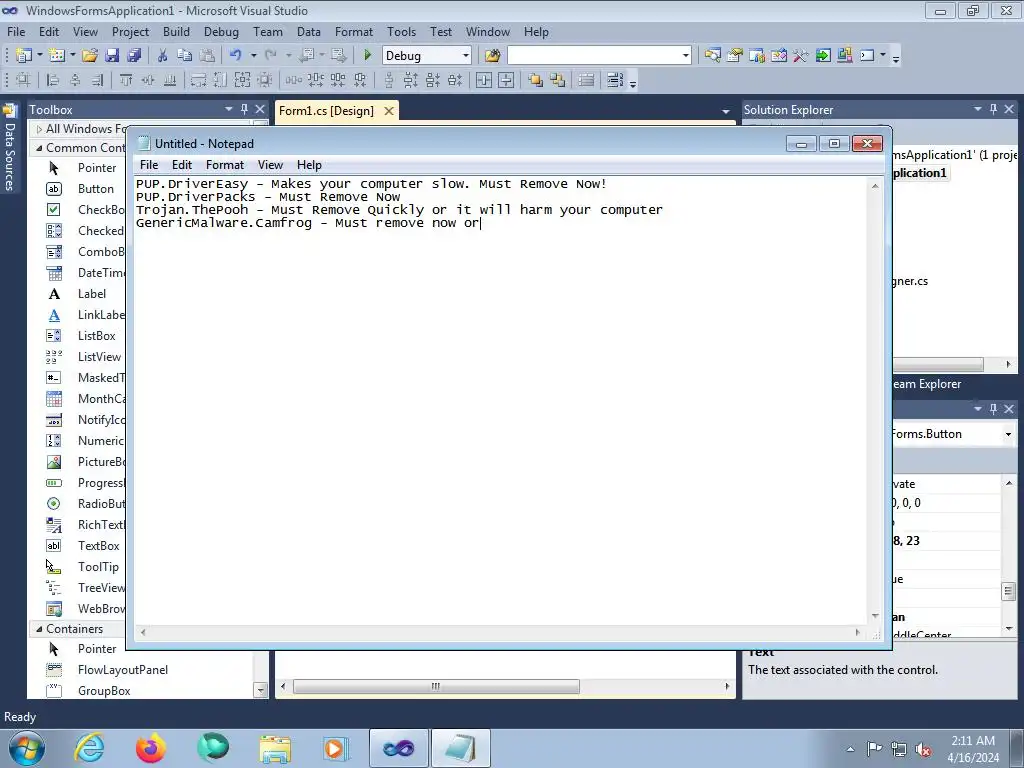Collapse the Containers toolbox group
Viewport: 1024px width, 768px height.
pyautogui.click(x=39, y=629)
